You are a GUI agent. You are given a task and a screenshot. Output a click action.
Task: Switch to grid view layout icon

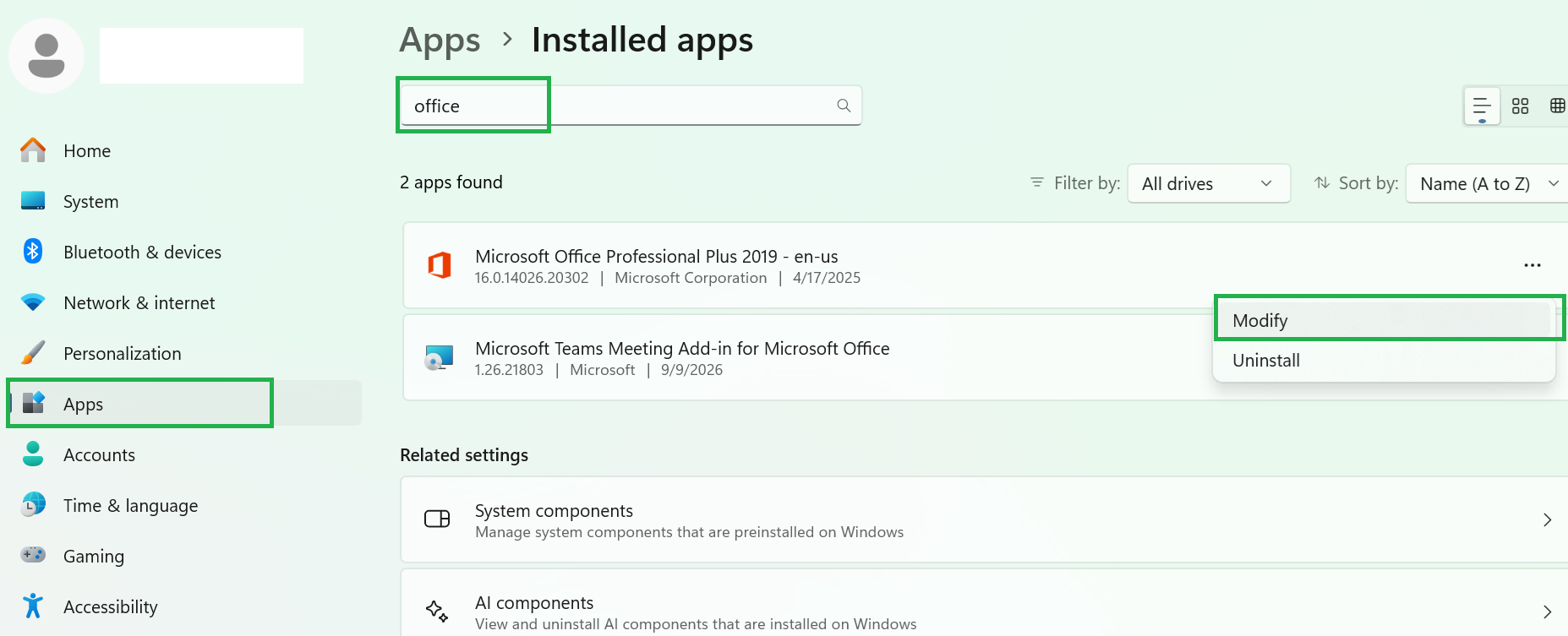[x=1520, y=106]
